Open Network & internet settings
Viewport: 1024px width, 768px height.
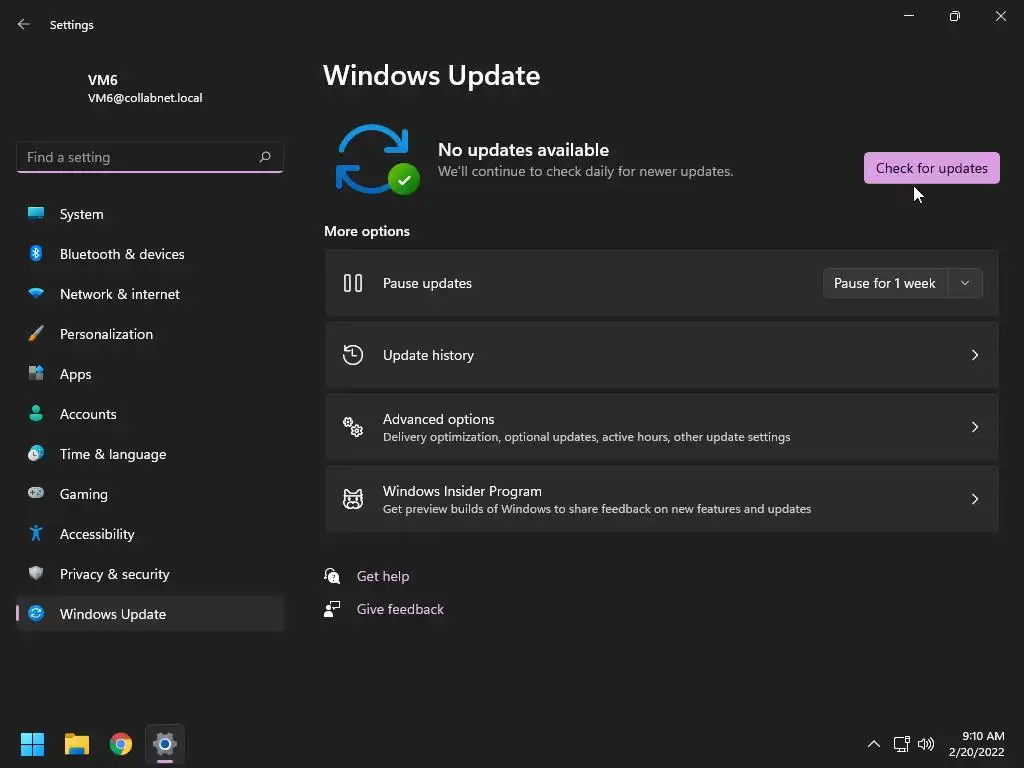pyautogui.click(x=150, y=294)
